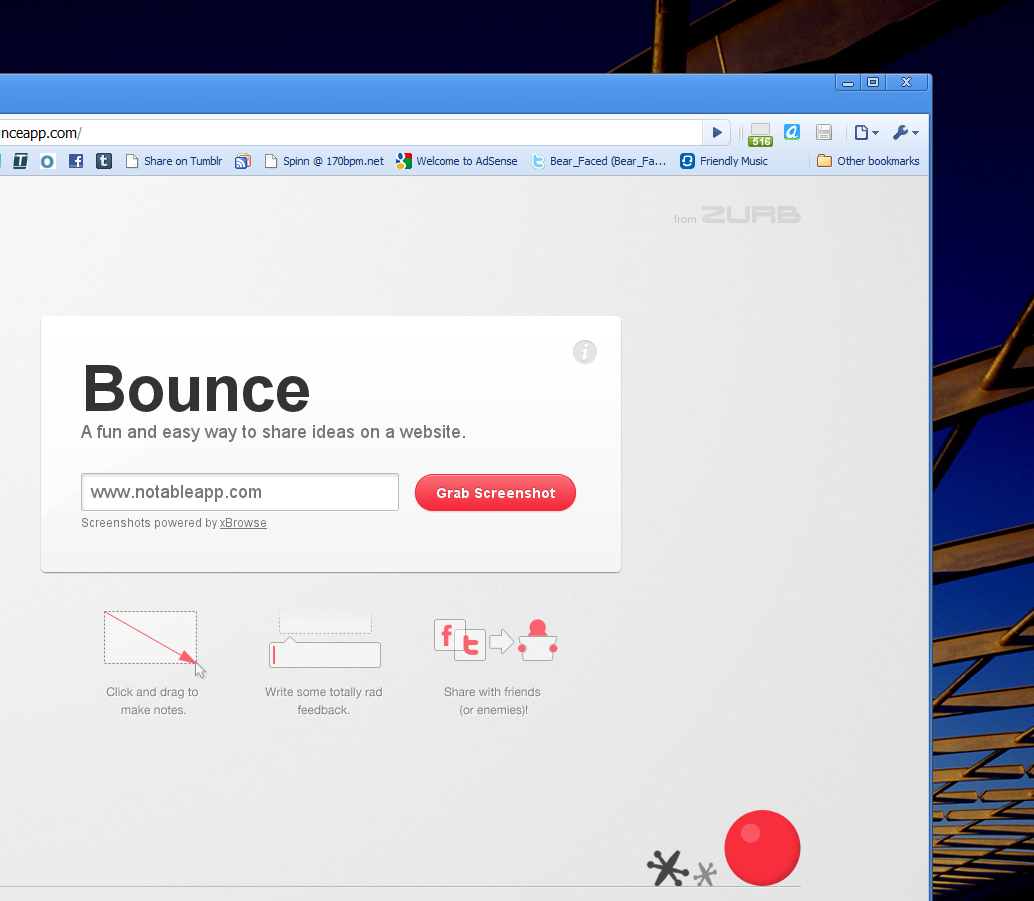Open Welcome to AdSense bookmark
The width and height of the screenshot is (1034, 901).
click(457, 161)
